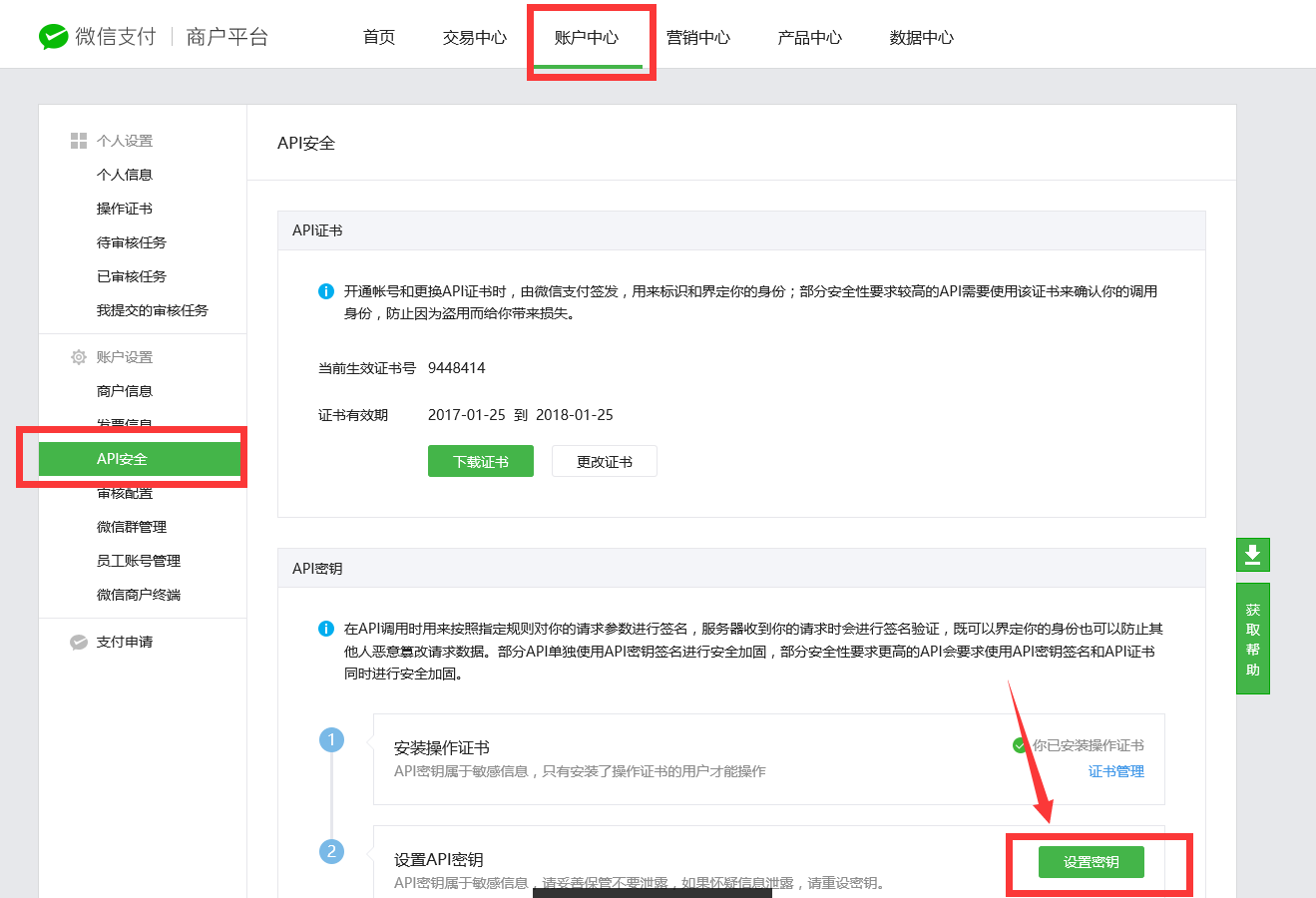This screenshot has width=1316, height=898.
Task: Select 操作证书 in the sidebar
Action: pos(125,209)
